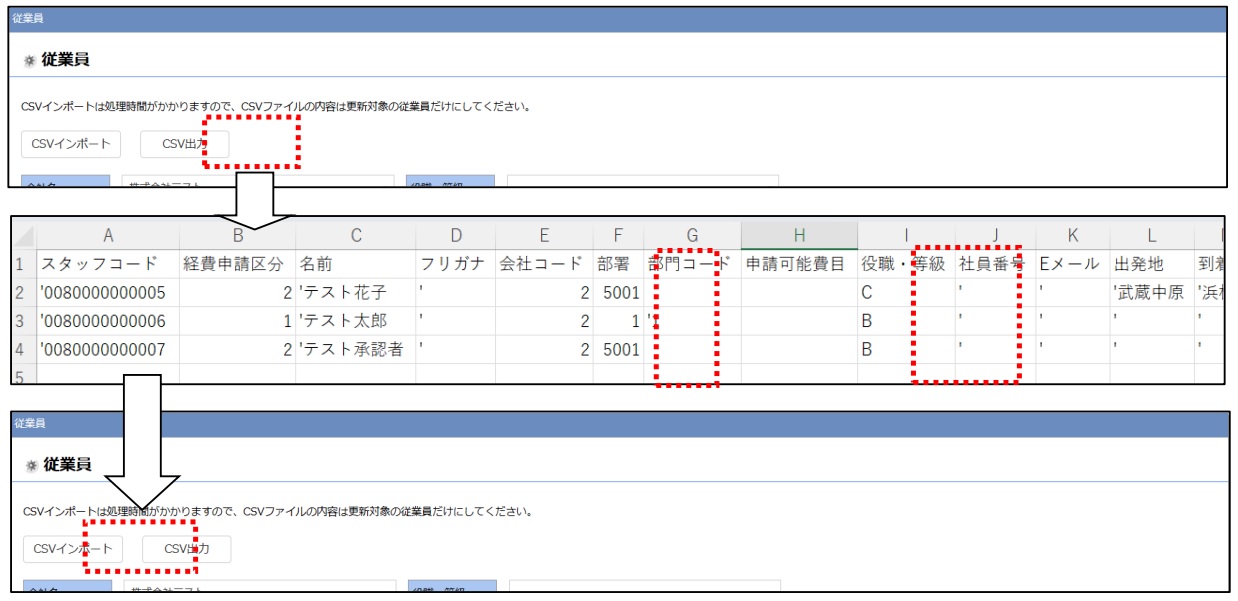Select the '武蔵中原 departure cell

(1151, 293)
